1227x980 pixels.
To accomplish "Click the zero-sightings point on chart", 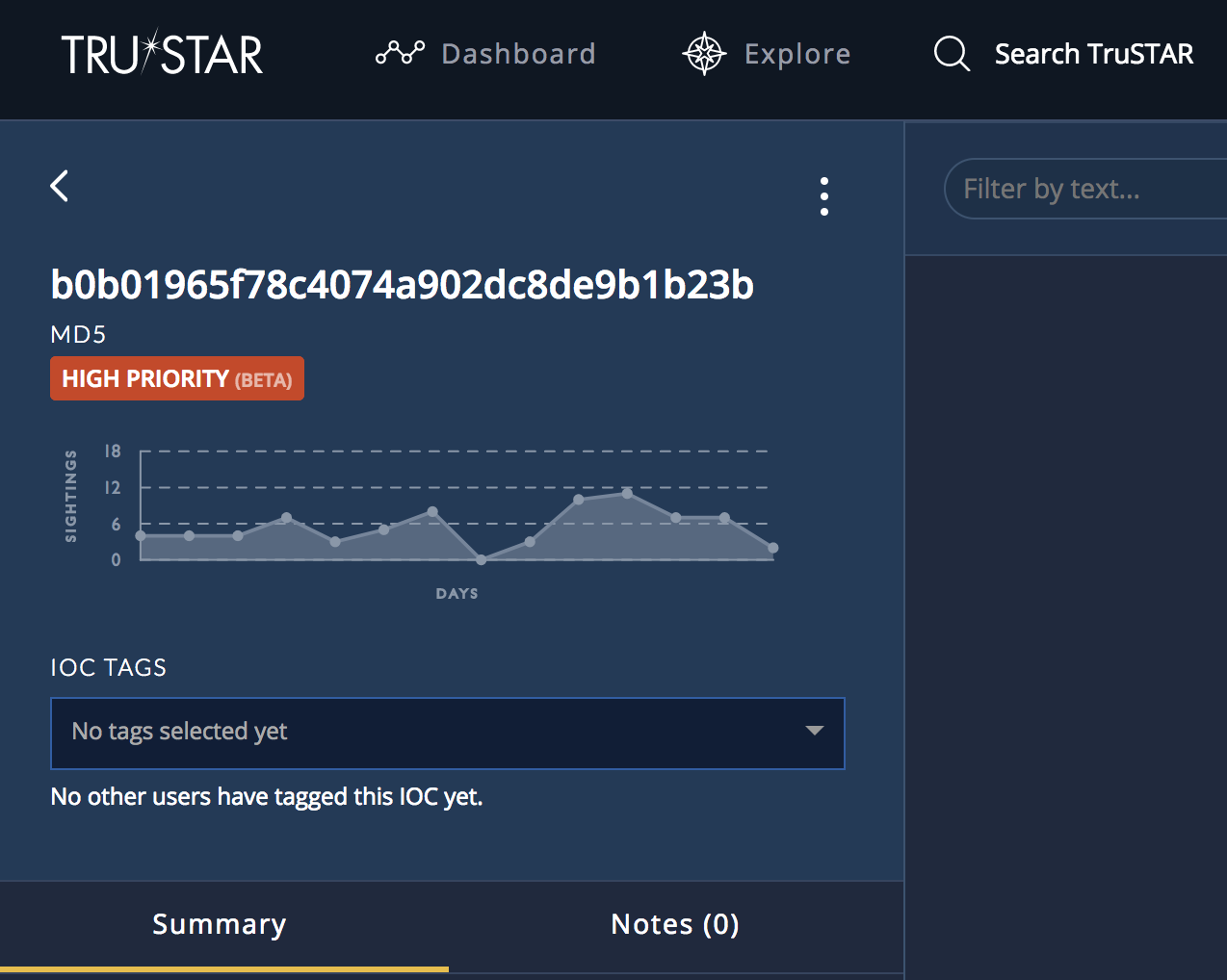I will click(x=481, y=559).
